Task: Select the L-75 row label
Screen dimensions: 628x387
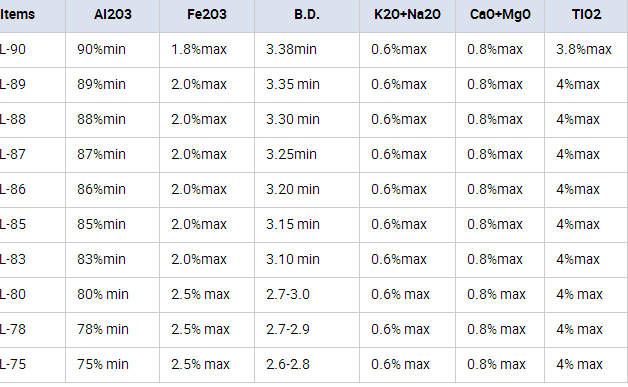Action: coord(32,365)
